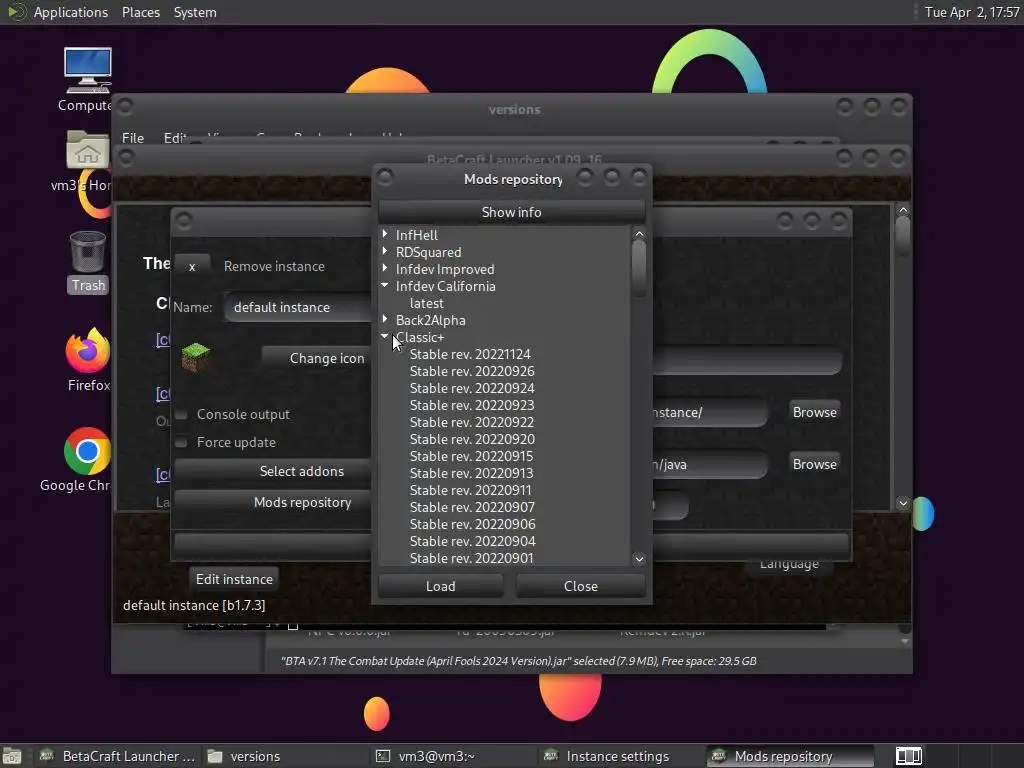Select Stable rev. 20220906
The width and height of the screenshot is (1024, 768).
472,524
